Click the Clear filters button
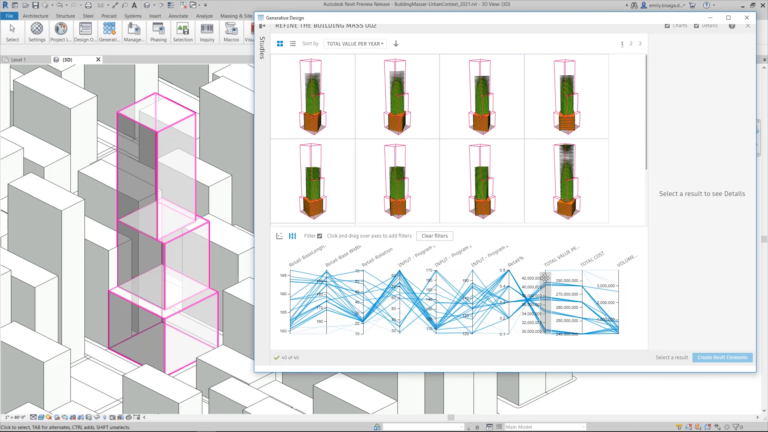The width and height of the screenshot is (768, 432). [x=434, y=236]
